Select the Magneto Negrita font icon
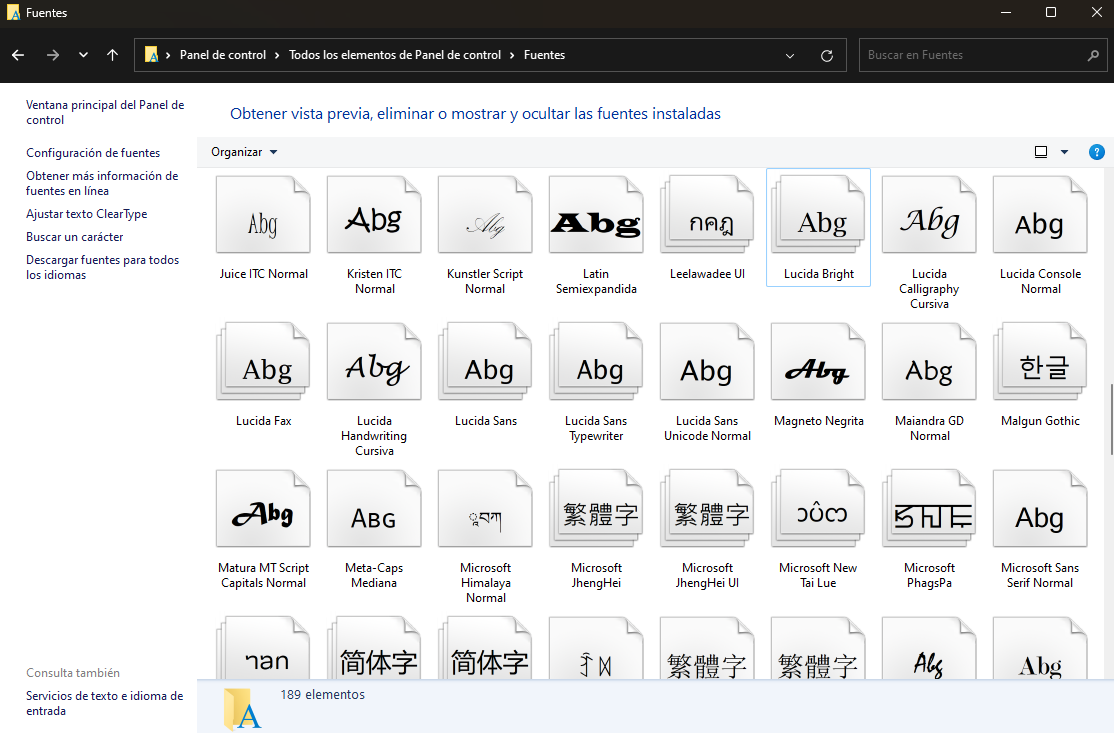 coord(818,362)
